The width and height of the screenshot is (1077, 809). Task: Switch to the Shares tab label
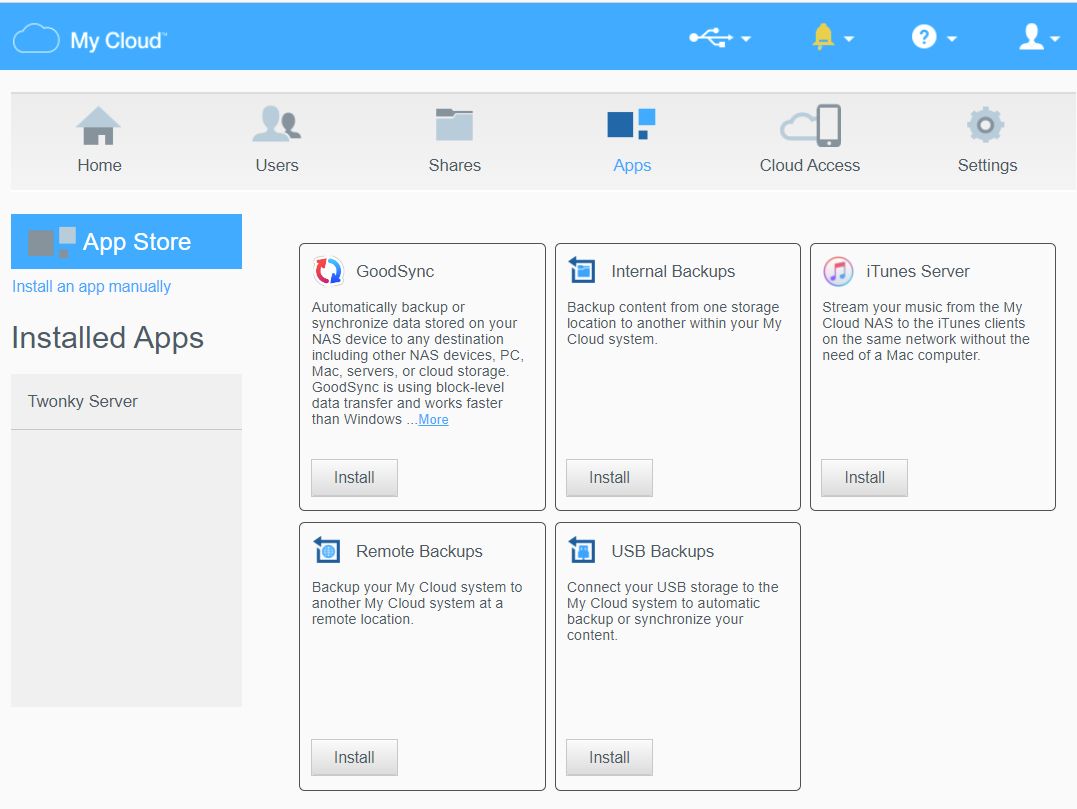pyautogui.click(x=455, y=166)
